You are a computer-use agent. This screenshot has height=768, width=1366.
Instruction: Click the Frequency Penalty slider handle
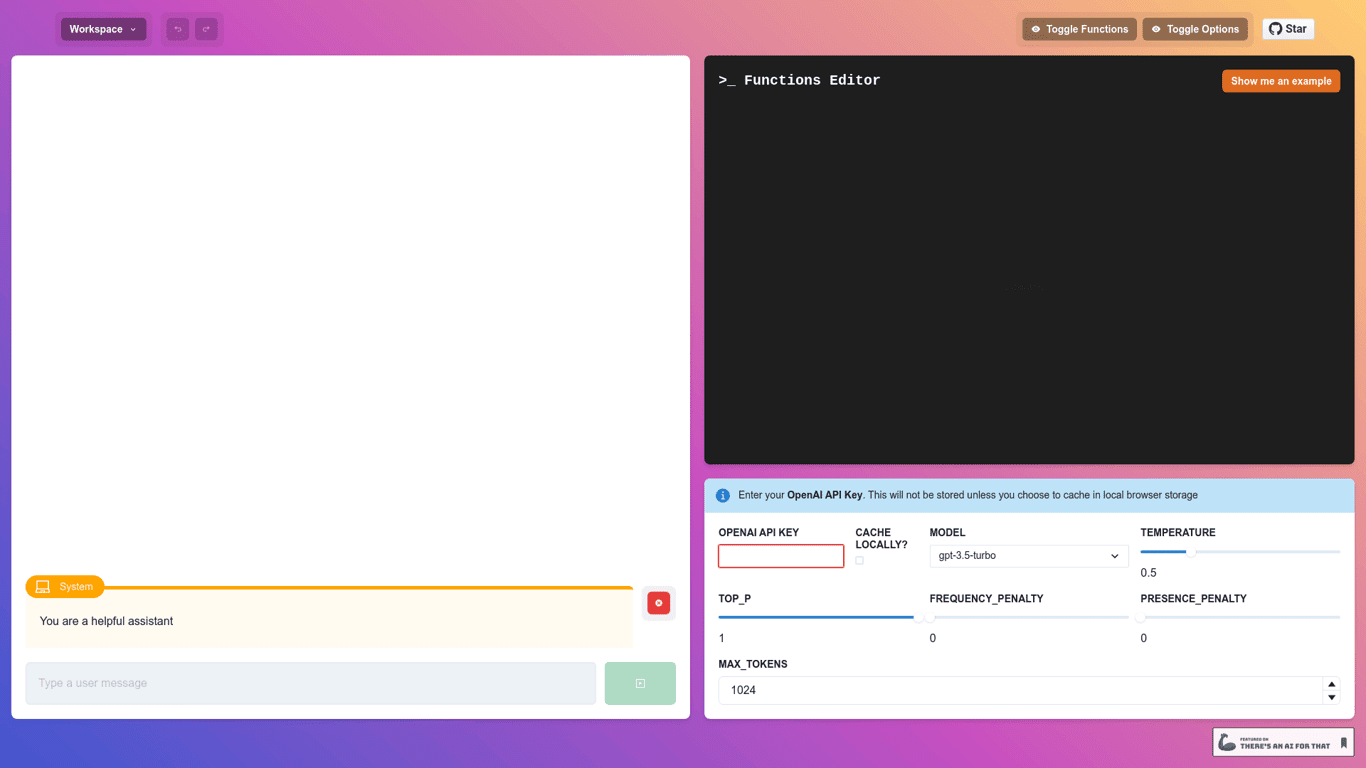pyautogui.click(x=930, y=617)
